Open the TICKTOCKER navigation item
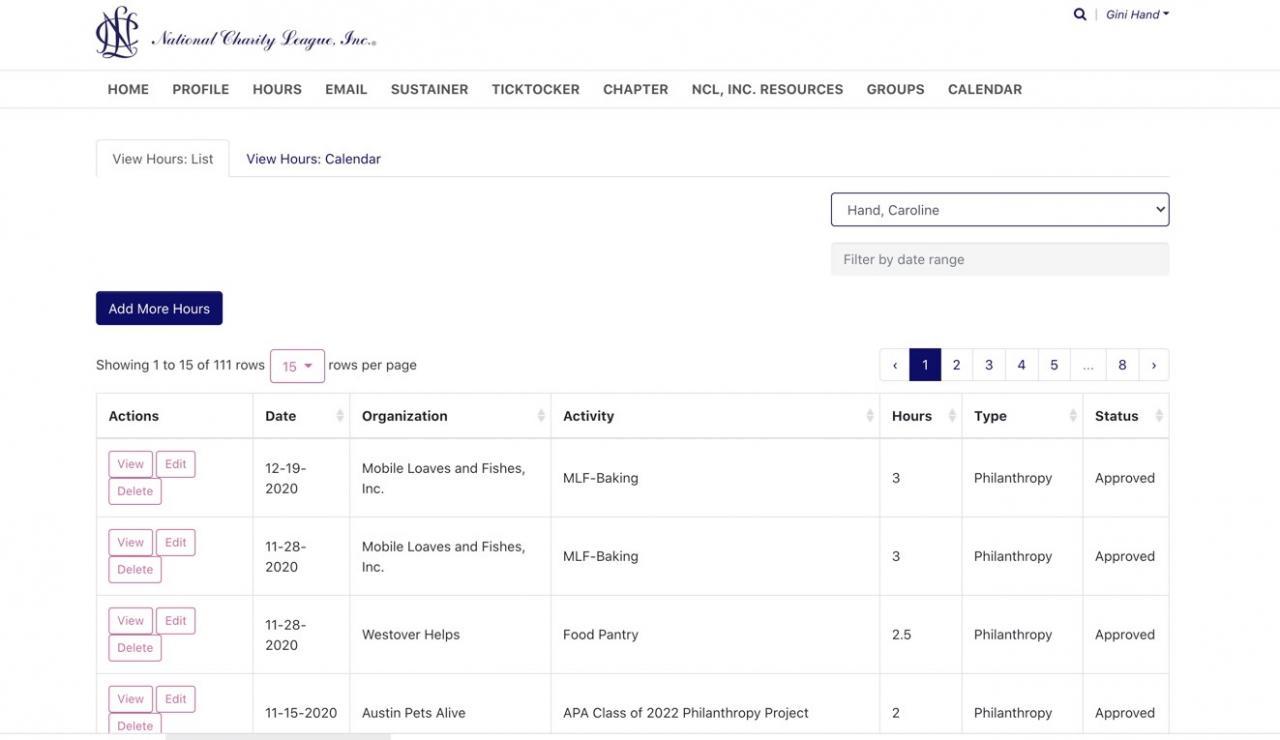The height and width of the screenshot is (740, 1280). click(x=535, y=89)
